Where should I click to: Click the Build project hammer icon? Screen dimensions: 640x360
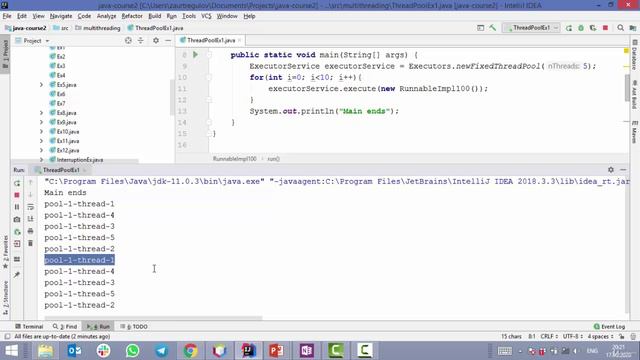click(493, 28)
